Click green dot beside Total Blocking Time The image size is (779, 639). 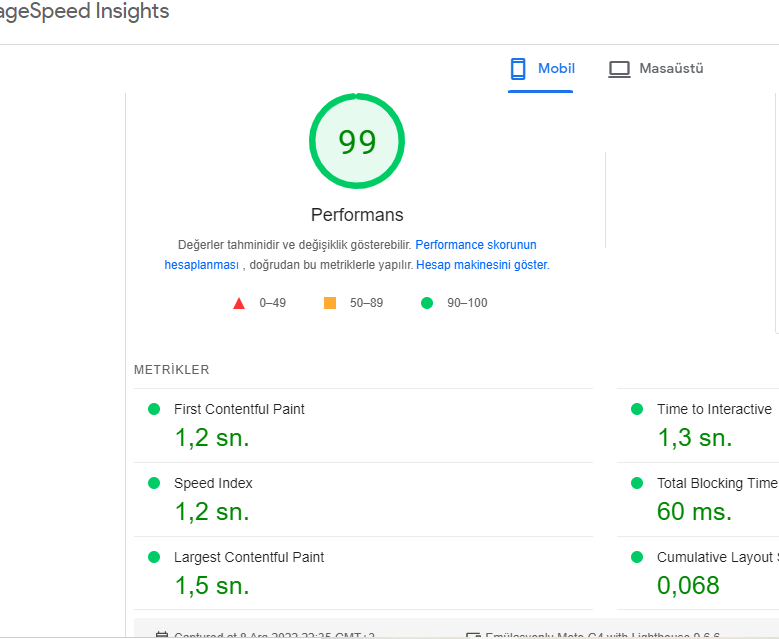click(x=637, y=483)
